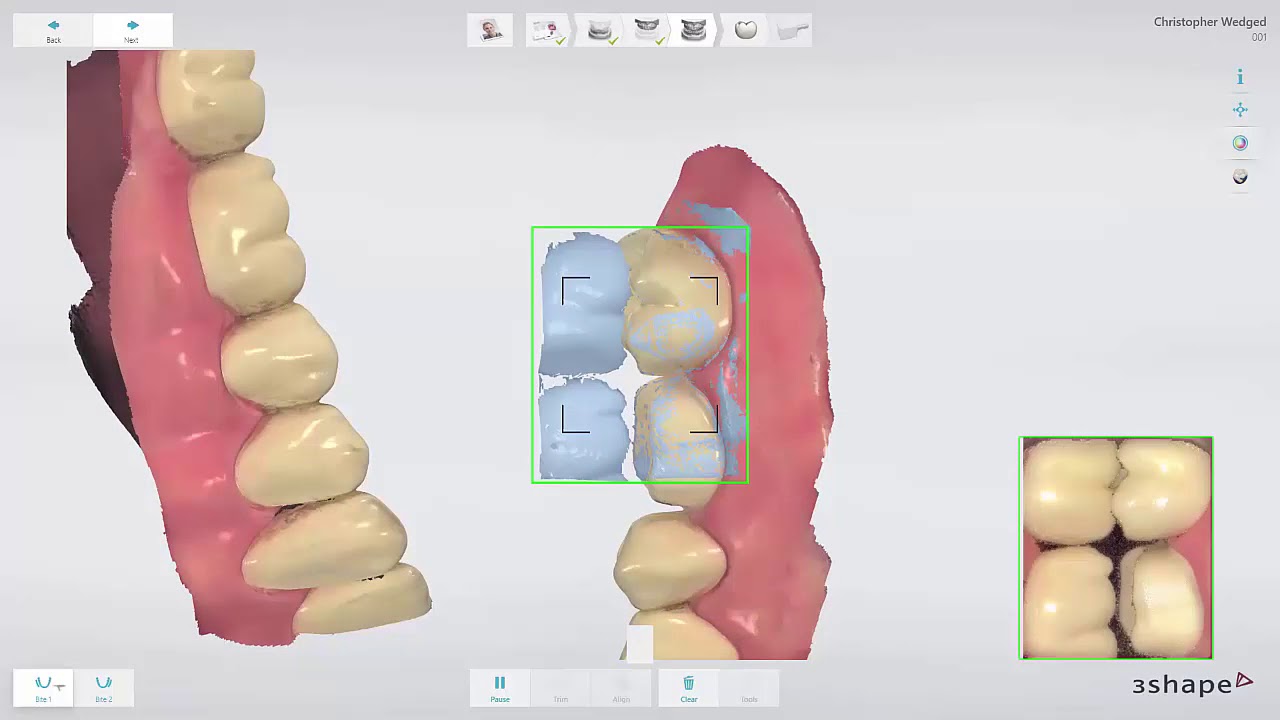1280x720 pixels.
Task: Select the Bite 2 scan tab
Action: 103,688
